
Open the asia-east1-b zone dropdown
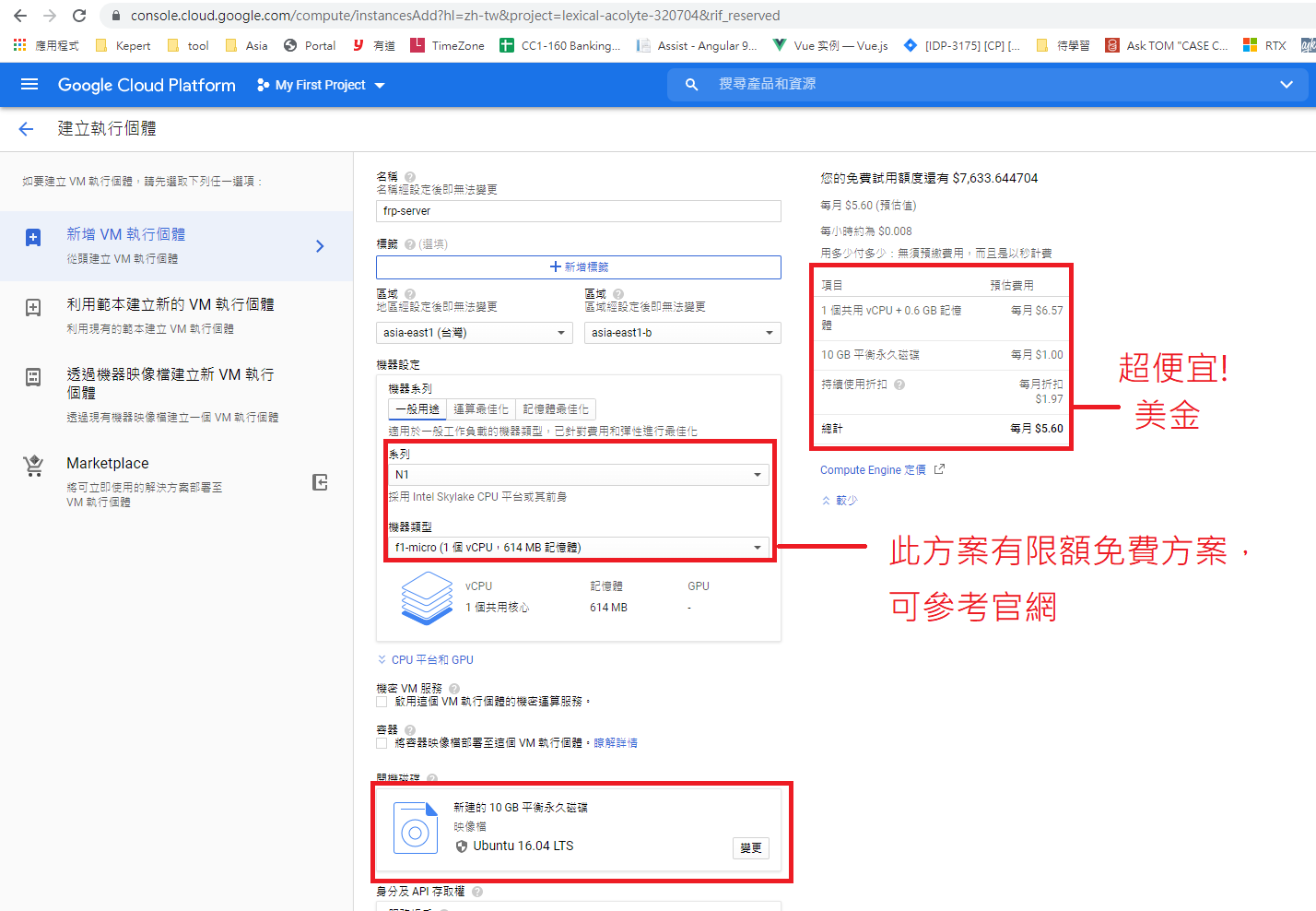682,333
